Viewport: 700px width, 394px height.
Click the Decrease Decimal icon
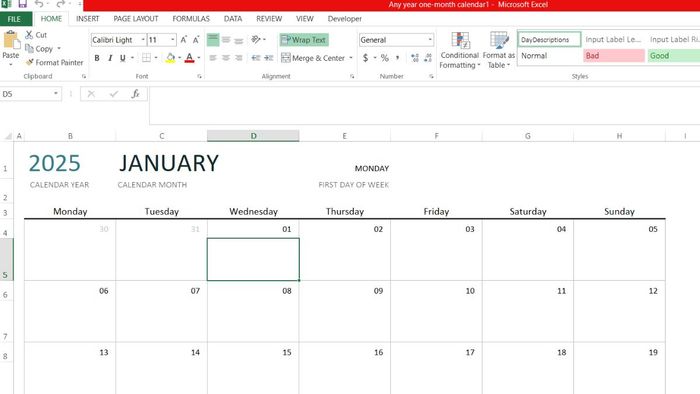(428, 58)
